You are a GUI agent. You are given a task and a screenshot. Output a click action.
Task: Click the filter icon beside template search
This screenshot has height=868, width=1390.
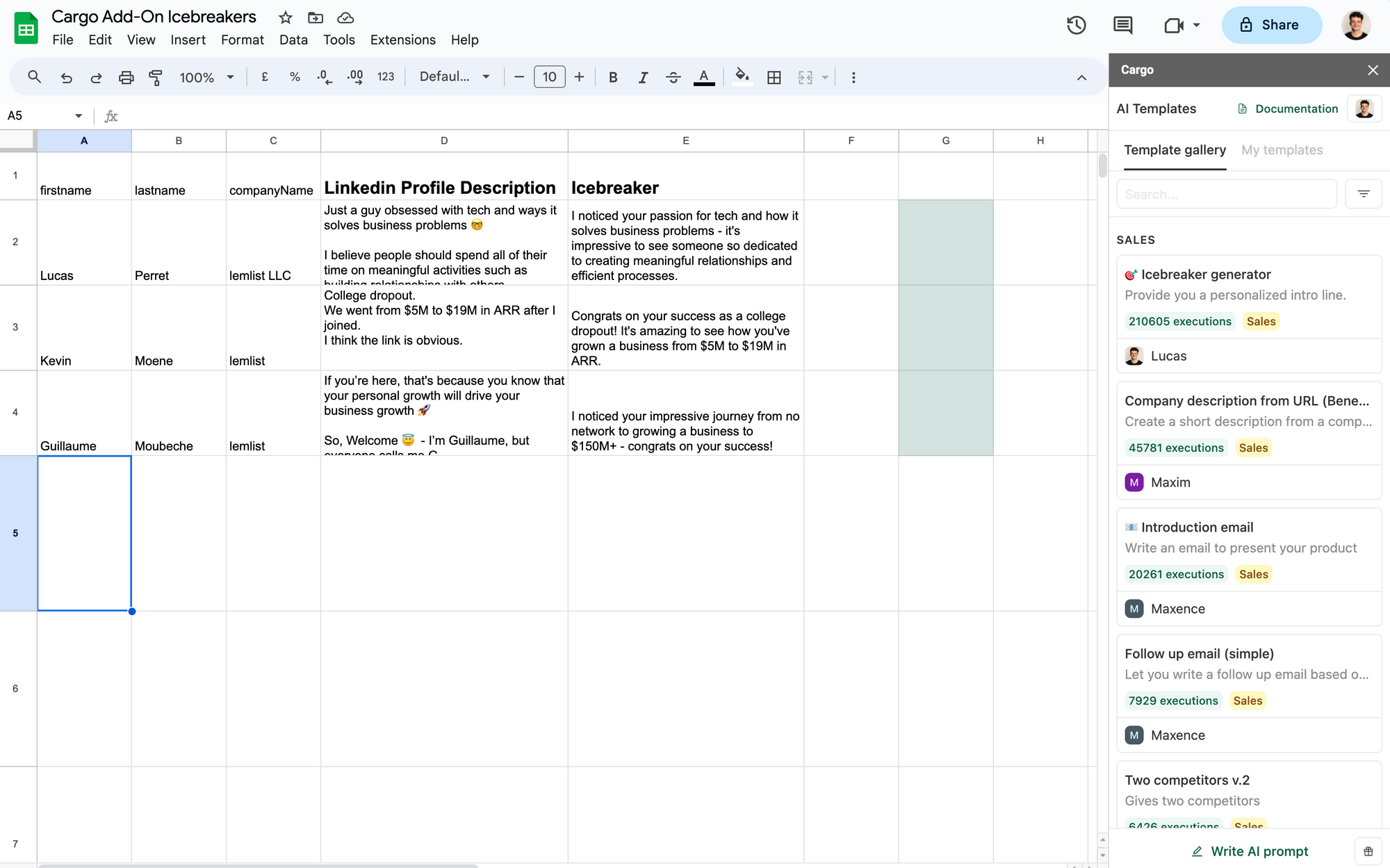pyautogui.click(x=1363, y=195)
